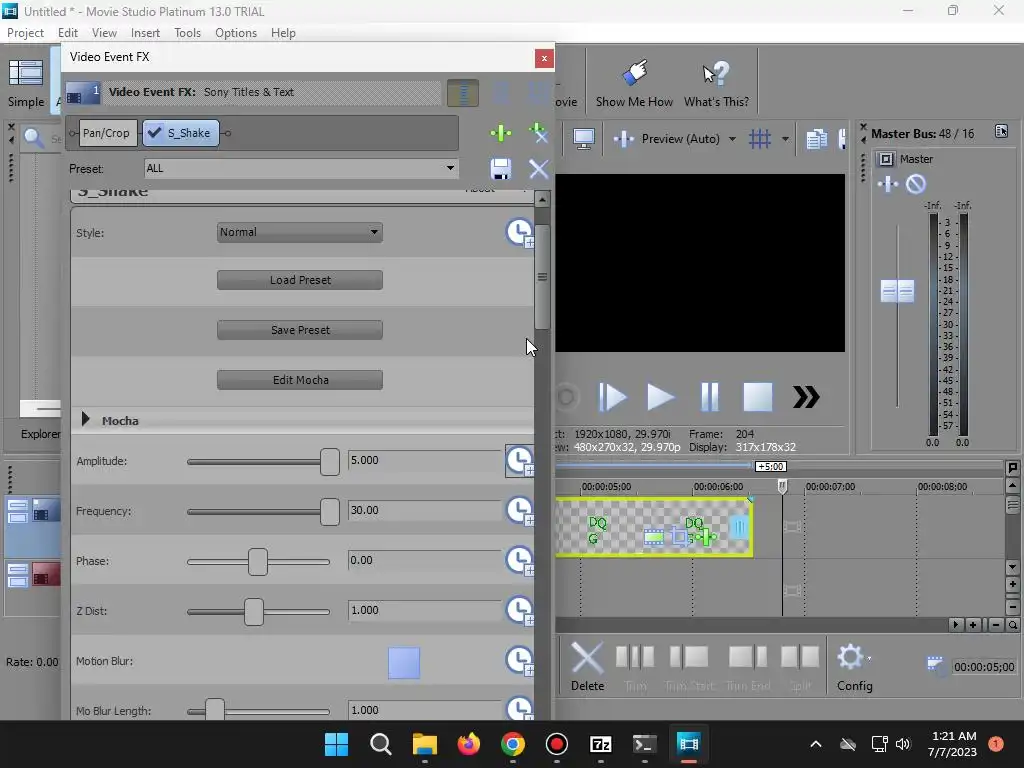Image resolution: width=1024 pixels, height=768 pixels.
Task: Click the Amplitude slider handle
Action: [x=330, y=462]
